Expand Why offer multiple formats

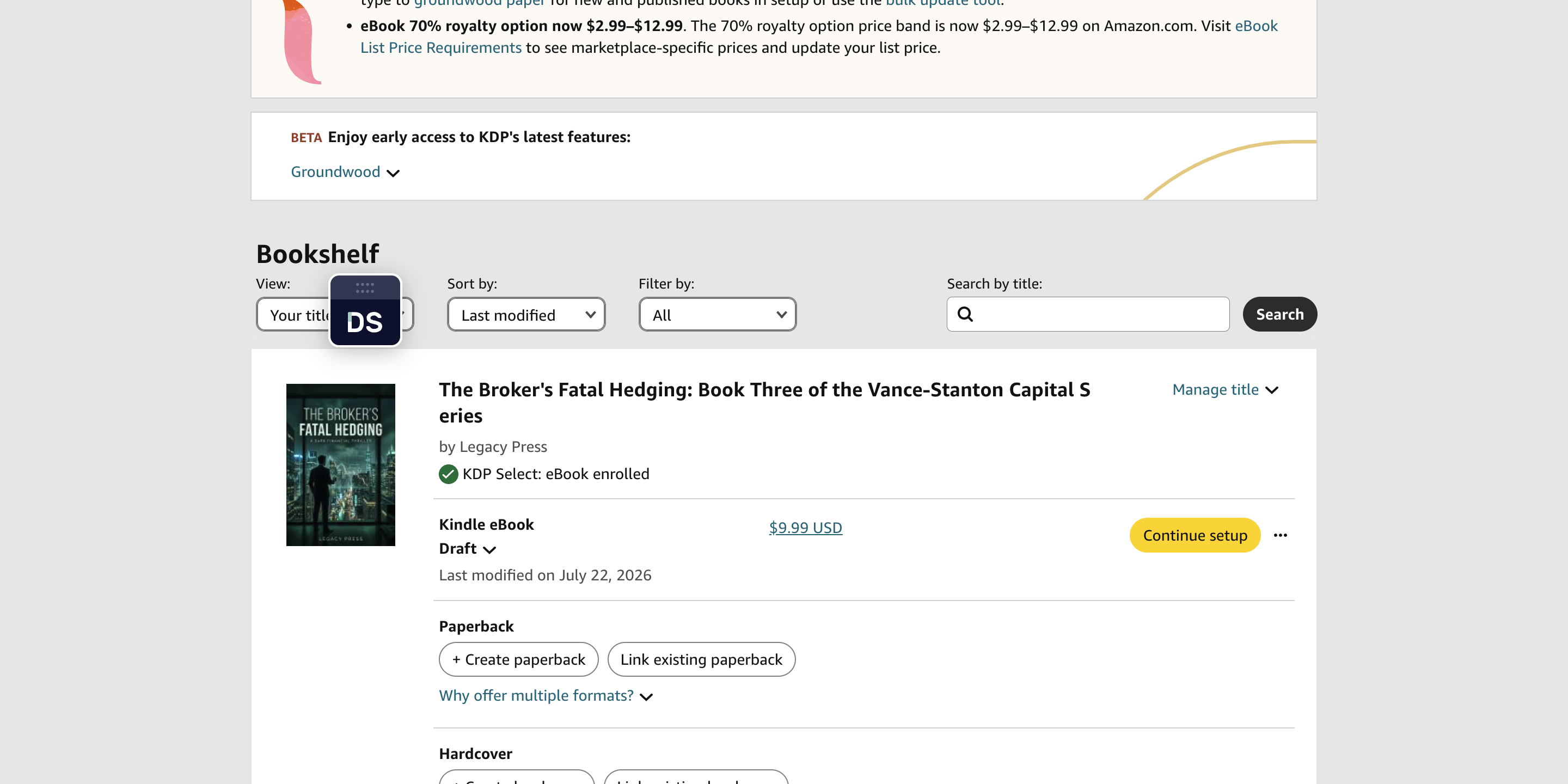546,695
